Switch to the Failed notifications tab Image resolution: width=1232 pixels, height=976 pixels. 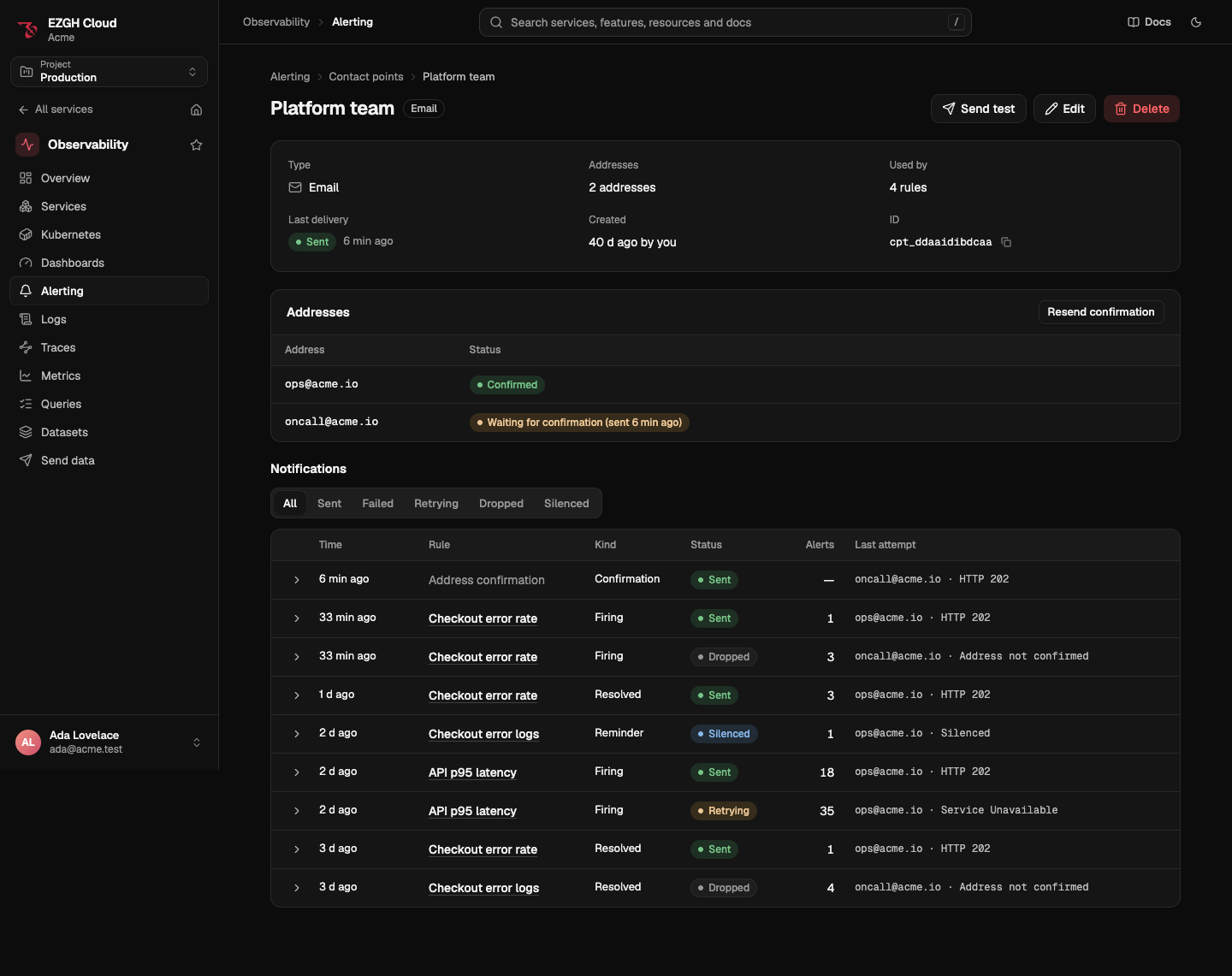(x=377, y=503)
